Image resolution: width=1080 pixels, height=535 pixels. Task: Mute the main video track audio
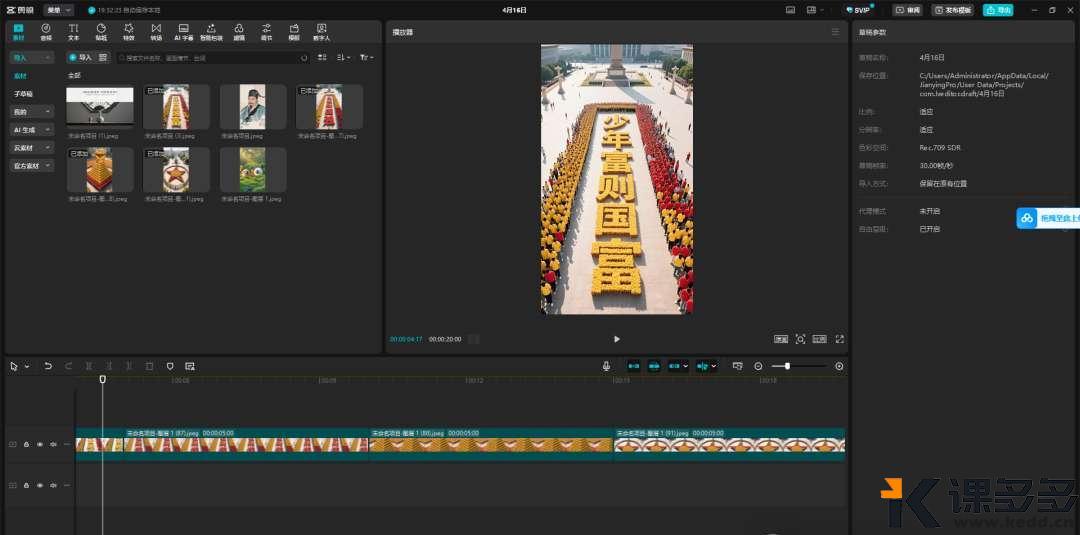click(x=53, y=444)
